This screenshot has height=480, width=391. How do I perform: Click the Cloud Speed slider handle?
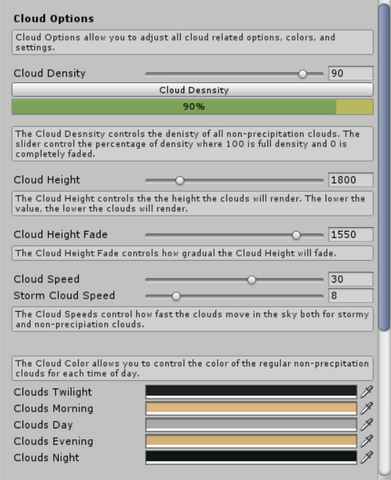point(252,280)
